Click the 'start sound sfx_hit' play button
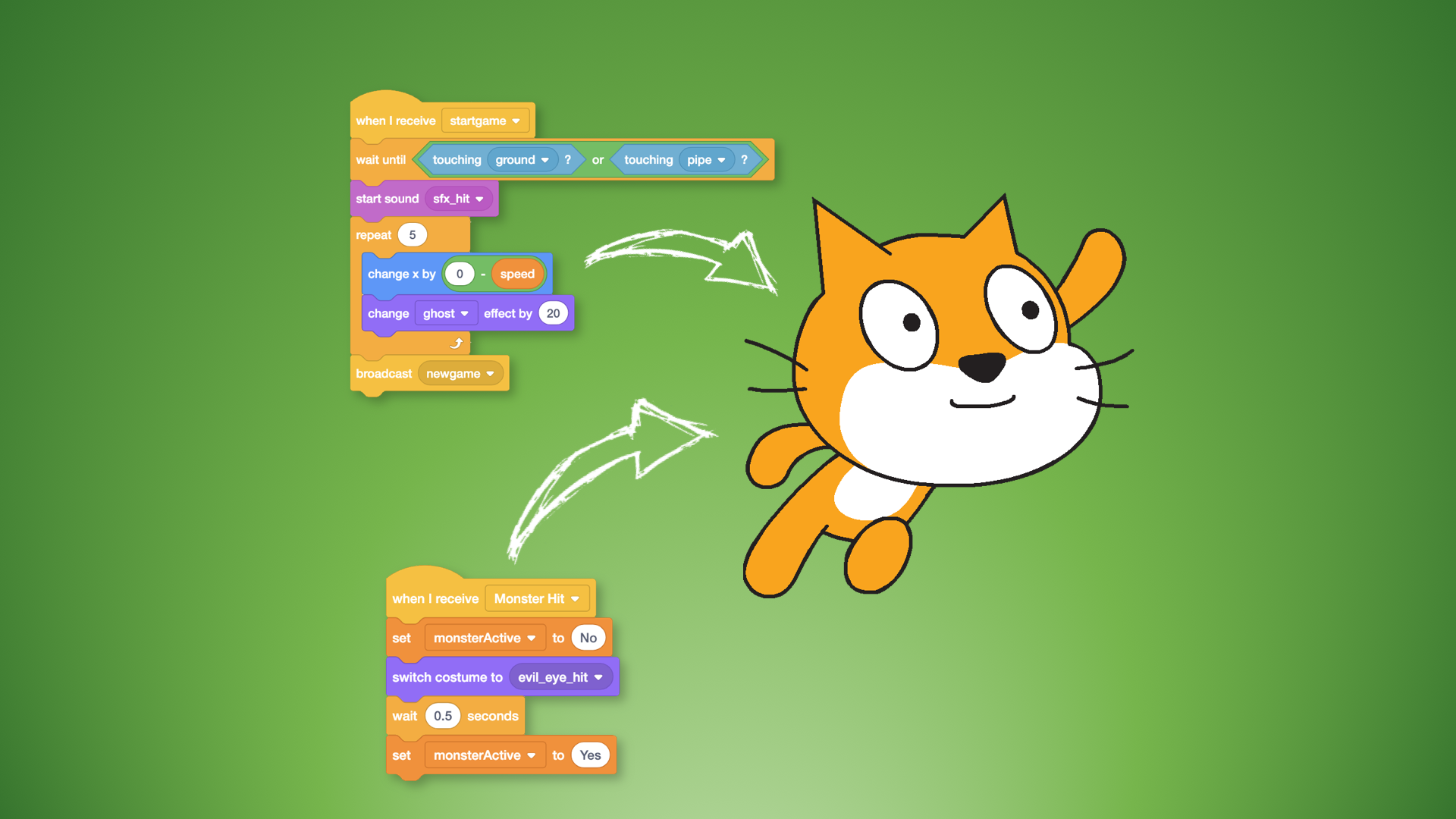 [421, 198]
